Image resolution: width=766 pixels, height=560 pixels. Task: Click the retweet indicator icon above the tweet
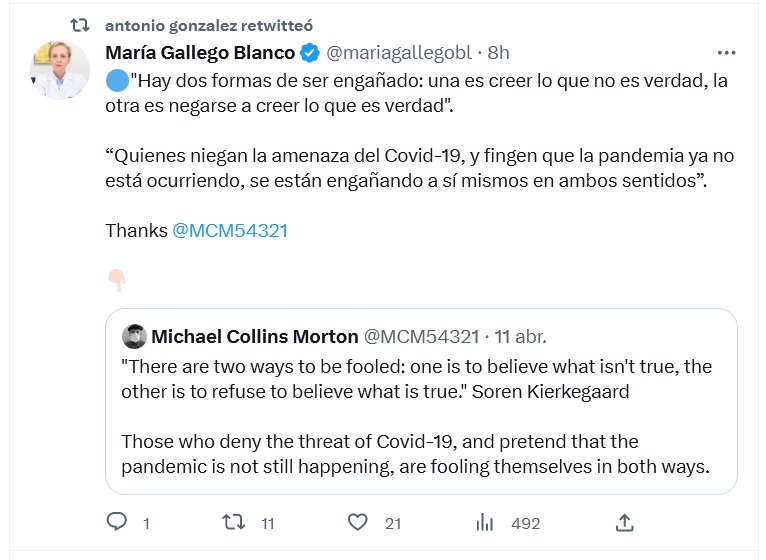[x=85, y=25]
